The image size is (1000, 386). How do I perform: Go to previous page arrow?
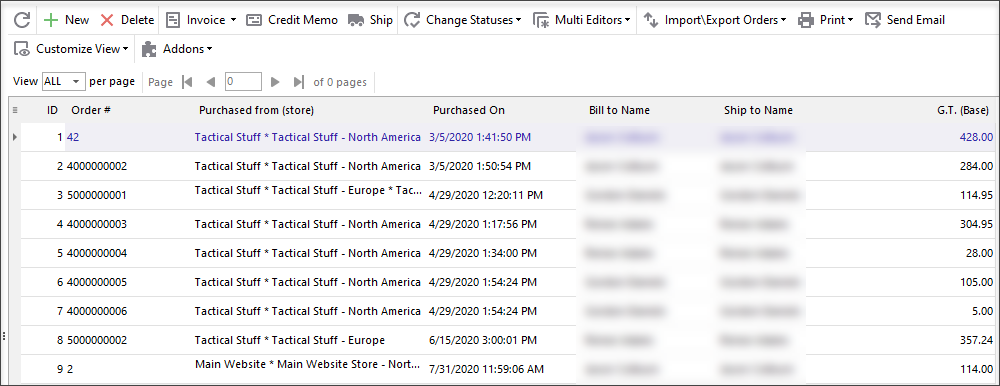(211, 82)
